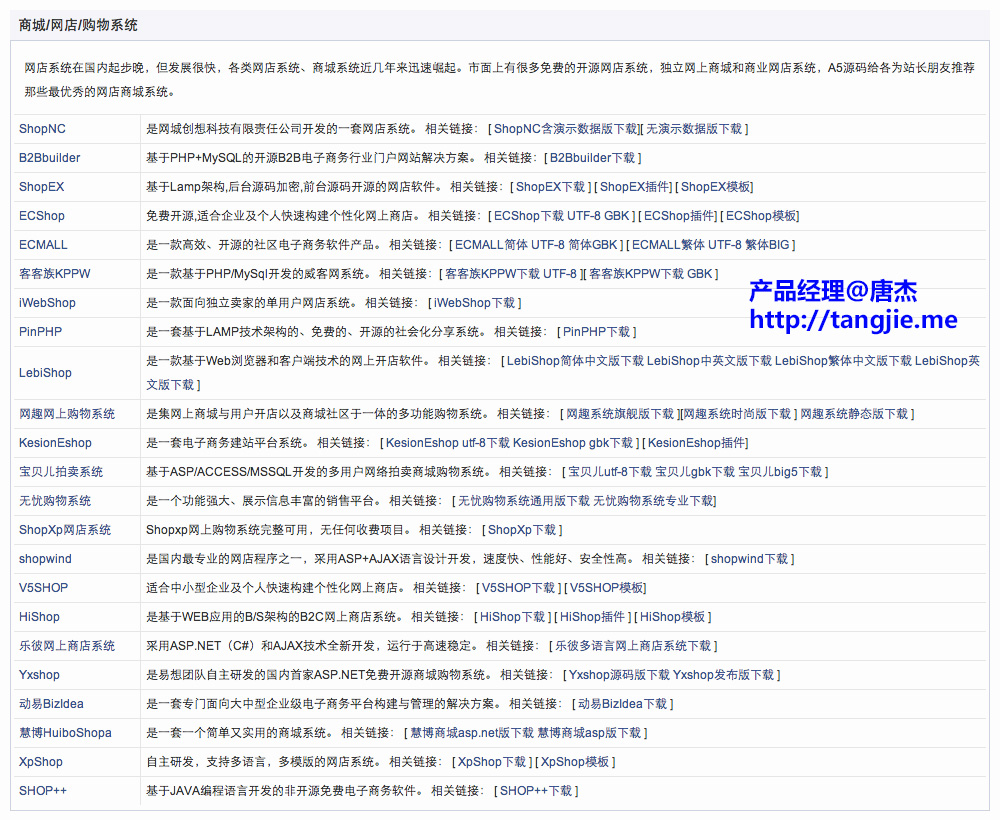This screenshot has width=1000, height=820.
Task: Download LebiShop中英文版
Action: pyautogui.click(x=709, y=362)
